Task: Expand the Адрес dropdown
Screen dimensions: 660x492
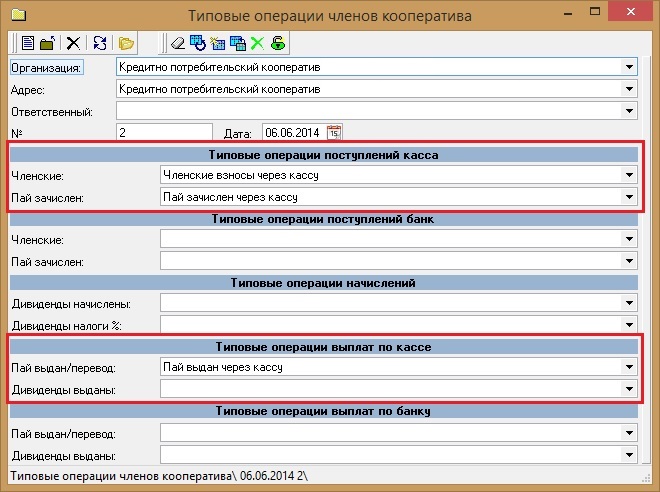Action: 629,89
